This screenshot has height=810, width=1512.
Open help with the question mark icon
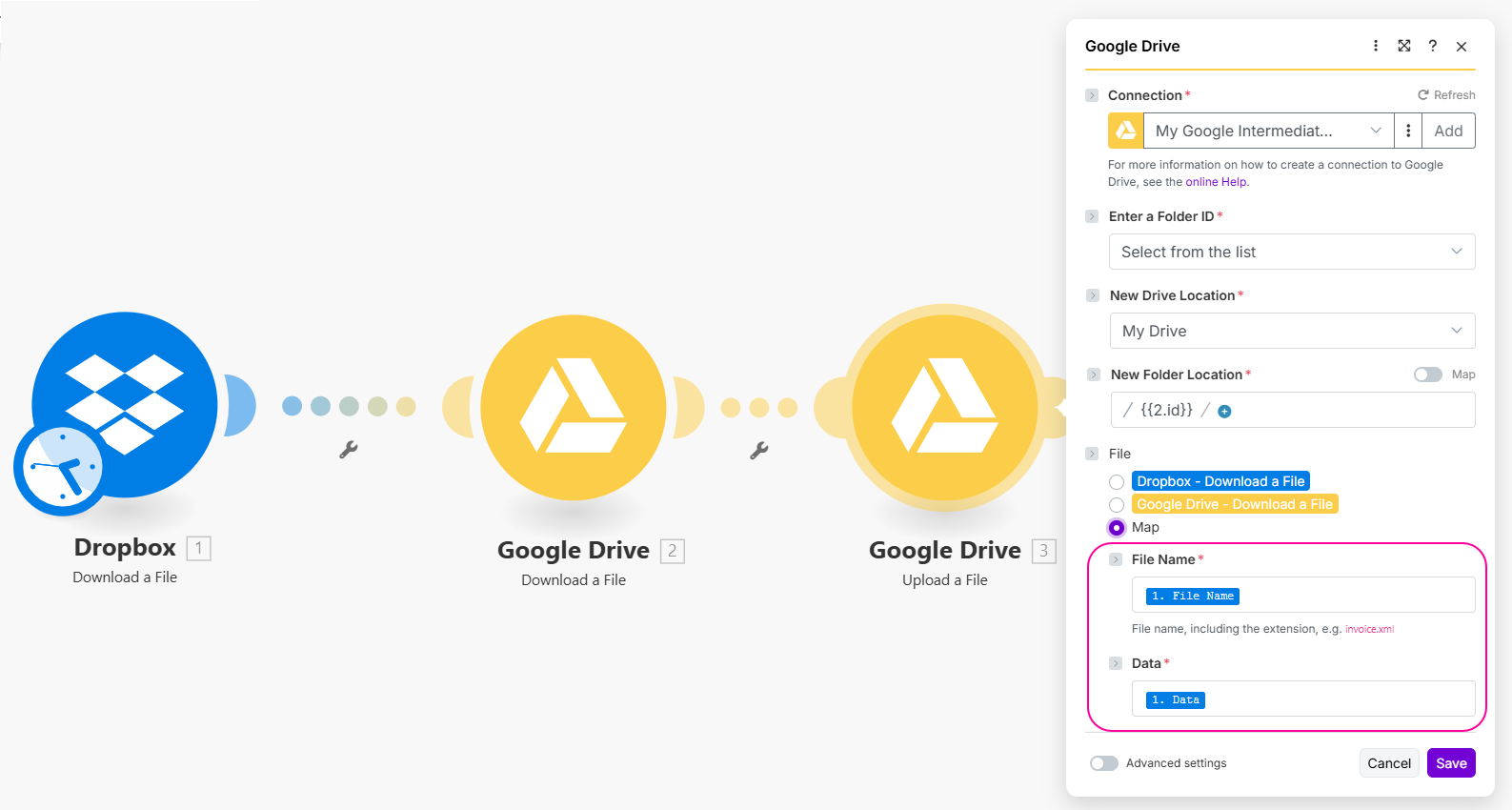(1432, 46)
